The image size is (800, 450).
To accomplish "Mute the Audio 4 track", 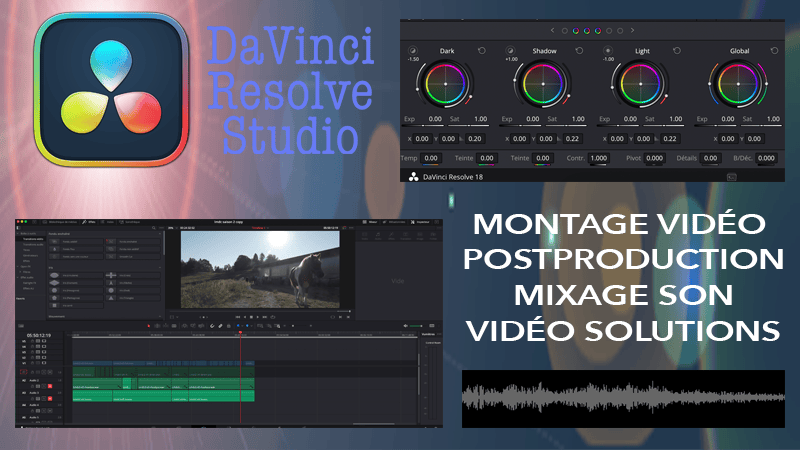I will [x=50, y=411].
